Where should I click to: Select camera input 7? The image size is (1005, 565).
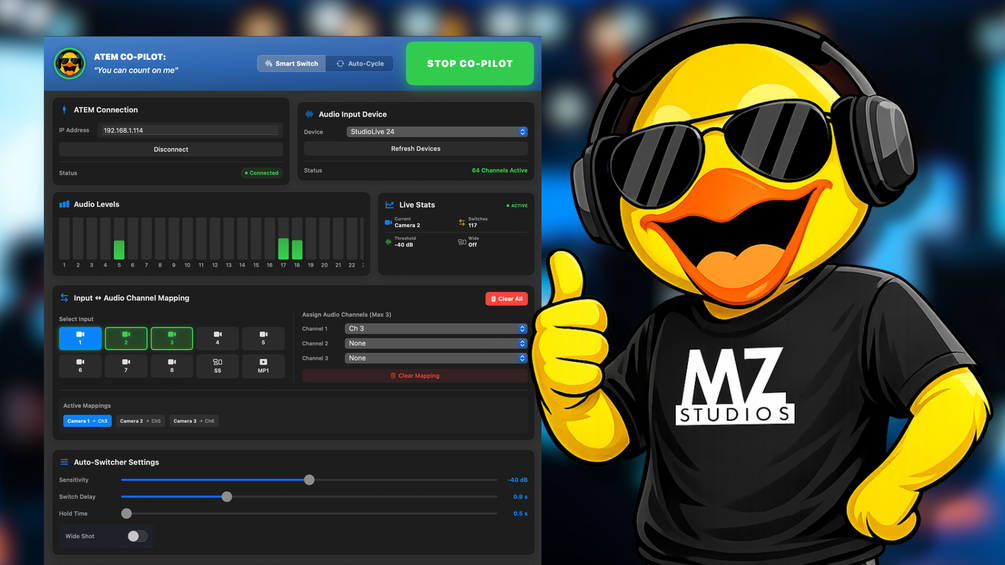click(126, 366)
